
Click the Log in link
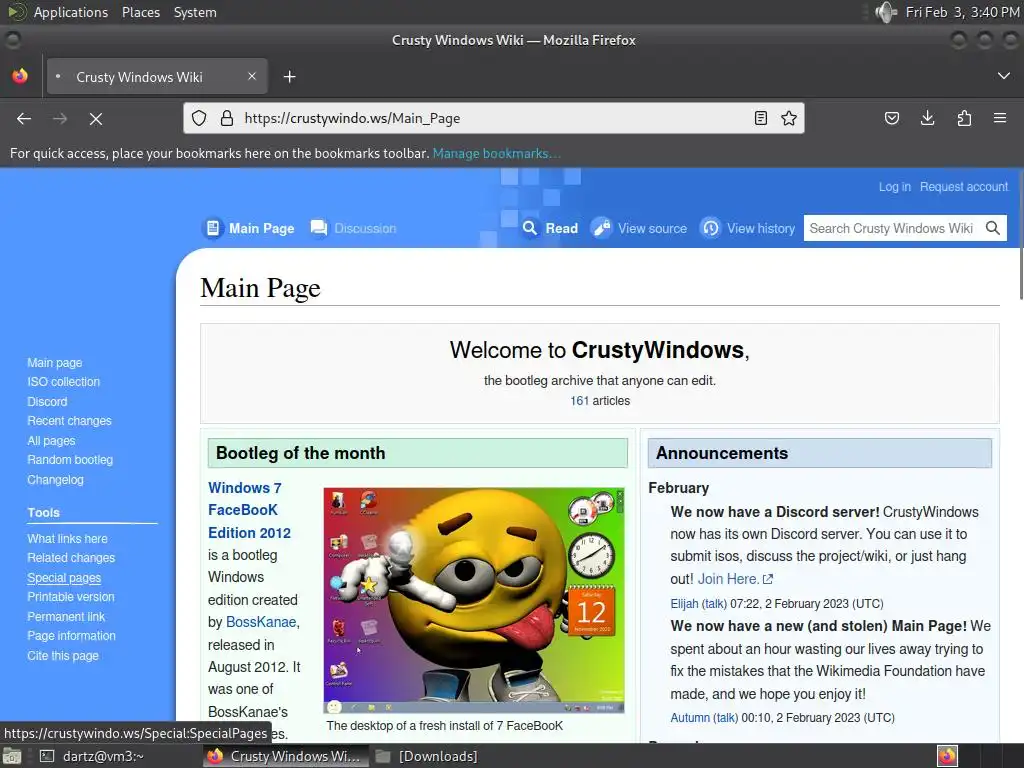tap(894, 187)
